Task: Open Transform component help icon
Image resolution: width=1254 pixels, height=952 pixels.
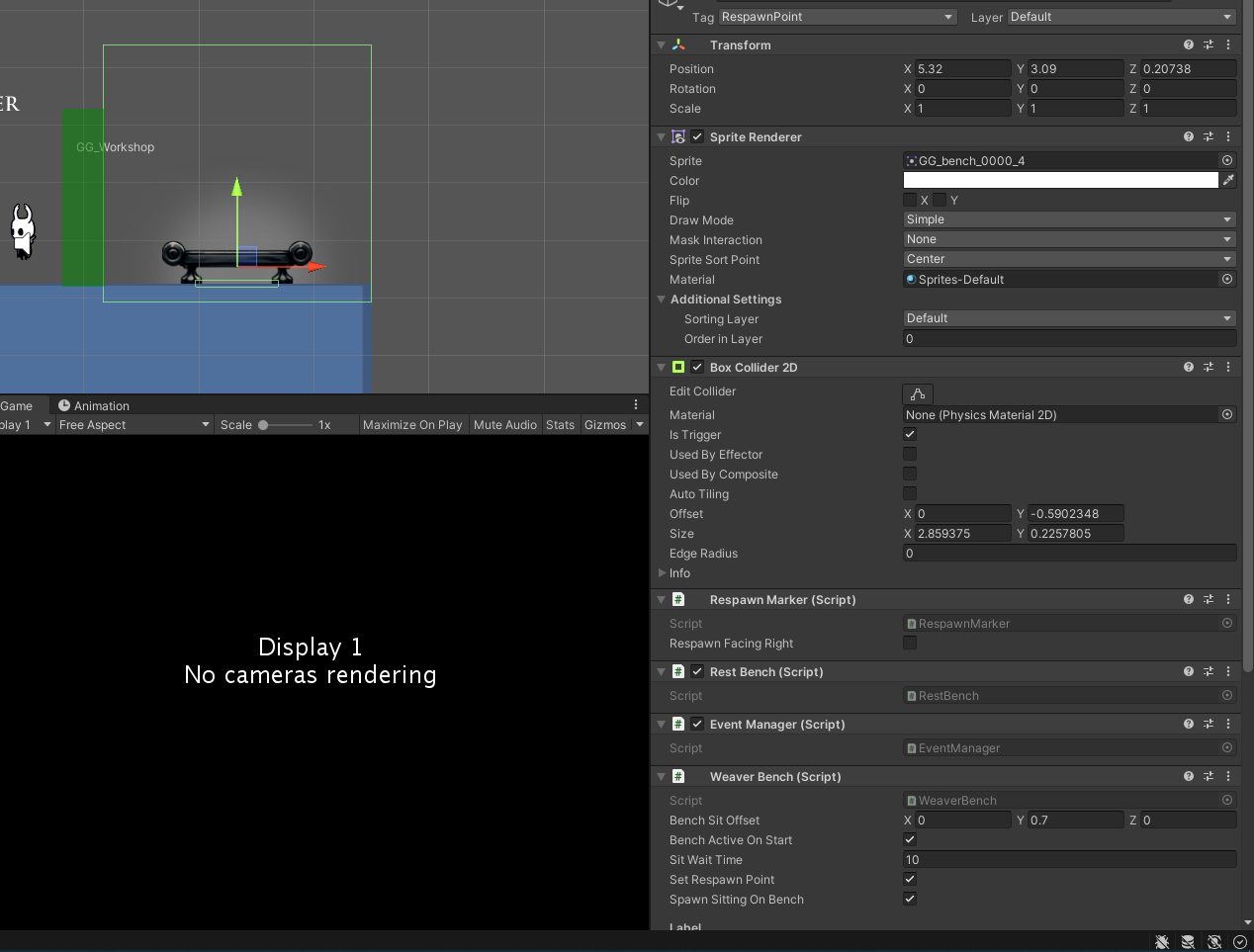Action: (x=1188, y=44)
